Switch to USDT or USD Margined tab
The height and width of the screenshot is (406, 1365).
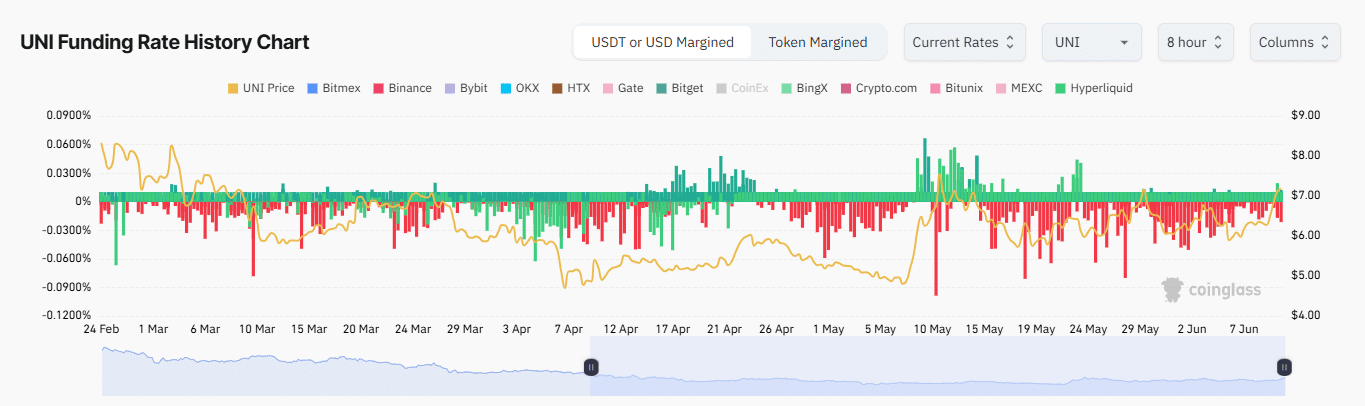[x=663, y=42]
